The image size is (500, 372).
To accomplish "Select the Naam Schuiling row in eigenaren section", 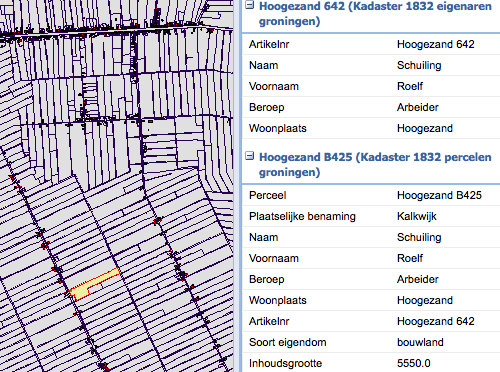I will click(371, 65).
